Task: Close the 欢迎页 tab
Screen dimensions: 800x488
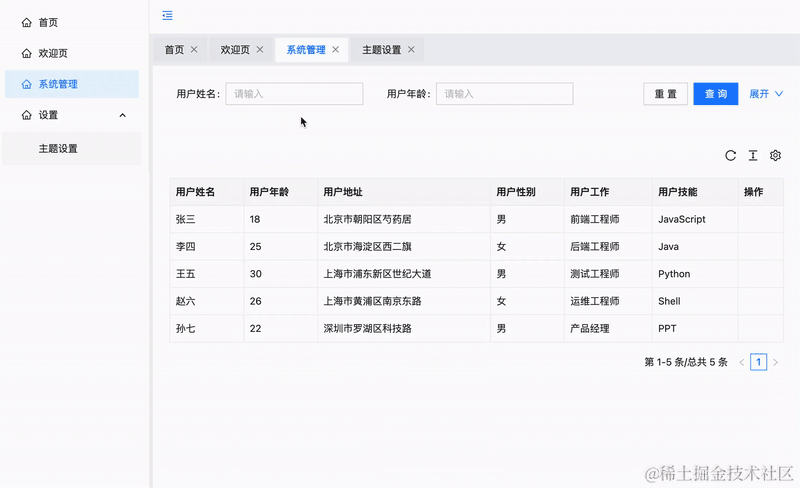Action: (x=260, y=50)
